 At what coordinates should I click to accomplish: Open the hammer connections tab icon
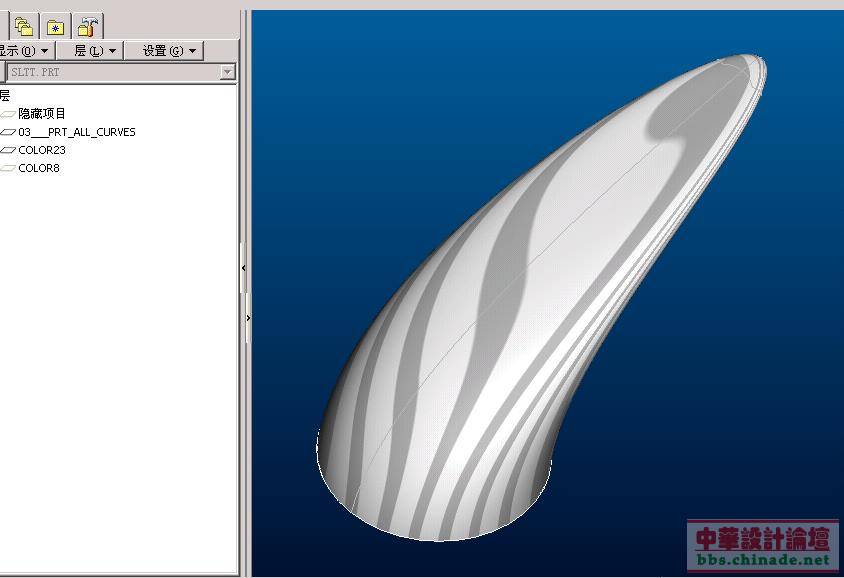pos(88,27)
